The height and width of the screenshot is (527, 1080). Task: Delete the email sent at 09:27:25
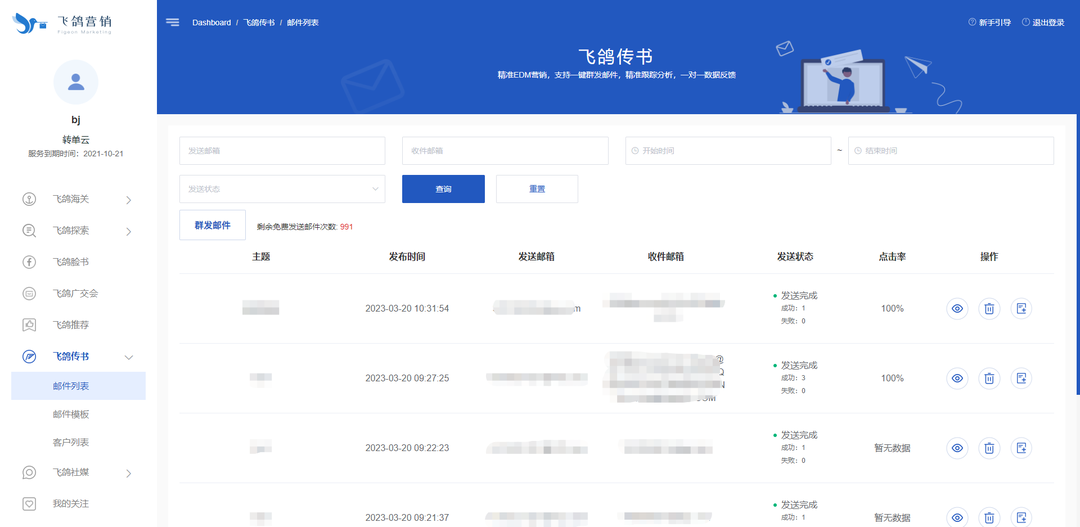pos(989,378)
